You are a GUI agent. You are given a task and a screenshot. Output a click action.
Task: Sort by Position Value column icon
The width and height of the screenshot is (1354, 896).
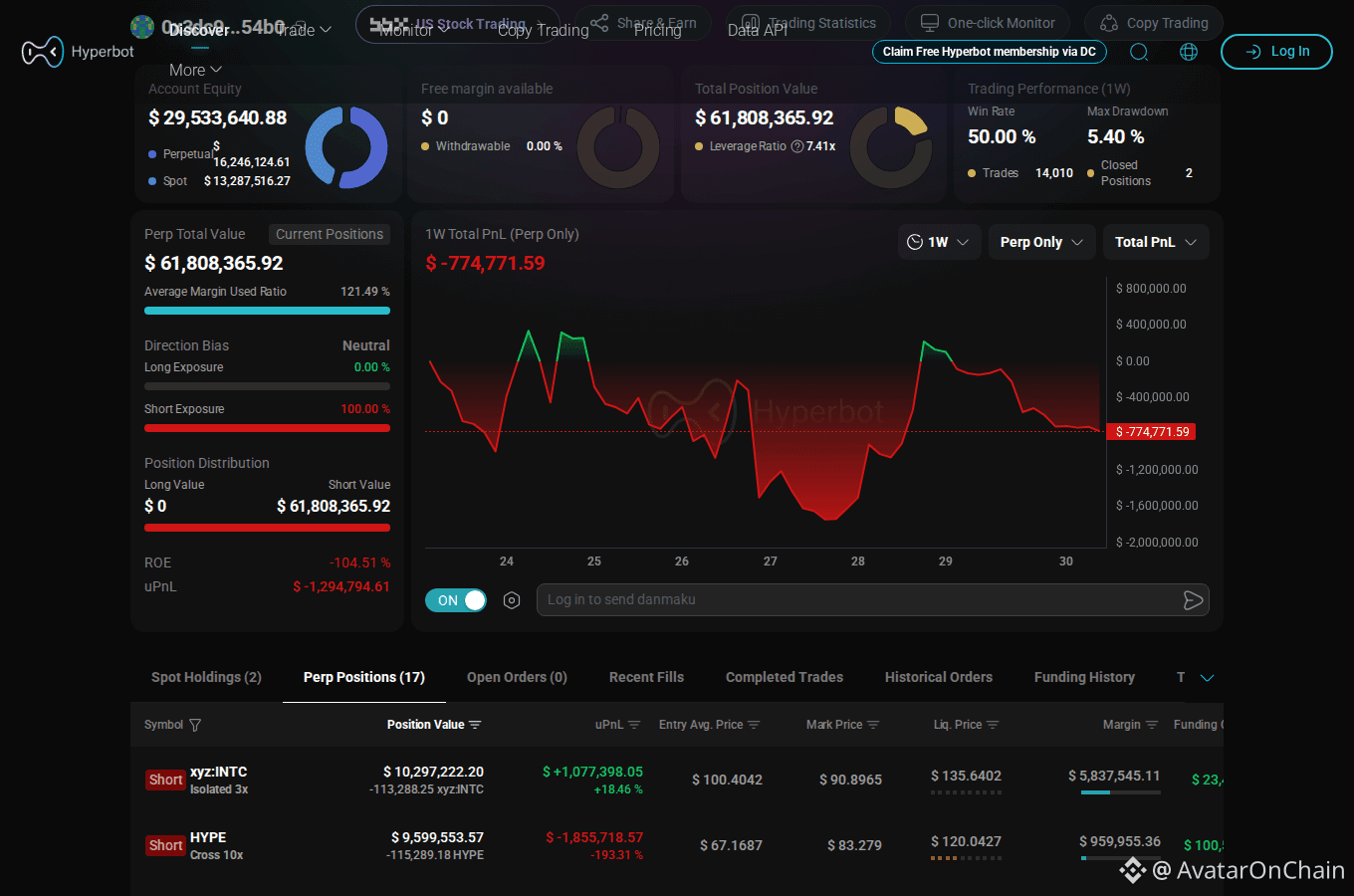click(x=475, y=725)
